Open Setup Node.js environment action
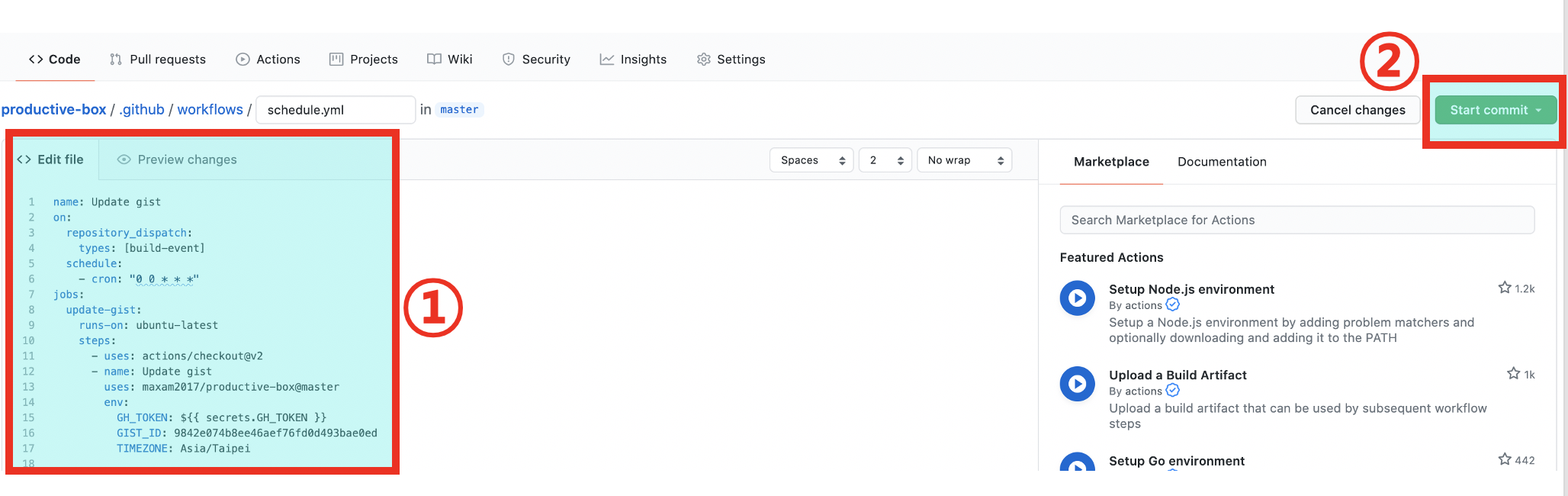 coord(1191,289)
